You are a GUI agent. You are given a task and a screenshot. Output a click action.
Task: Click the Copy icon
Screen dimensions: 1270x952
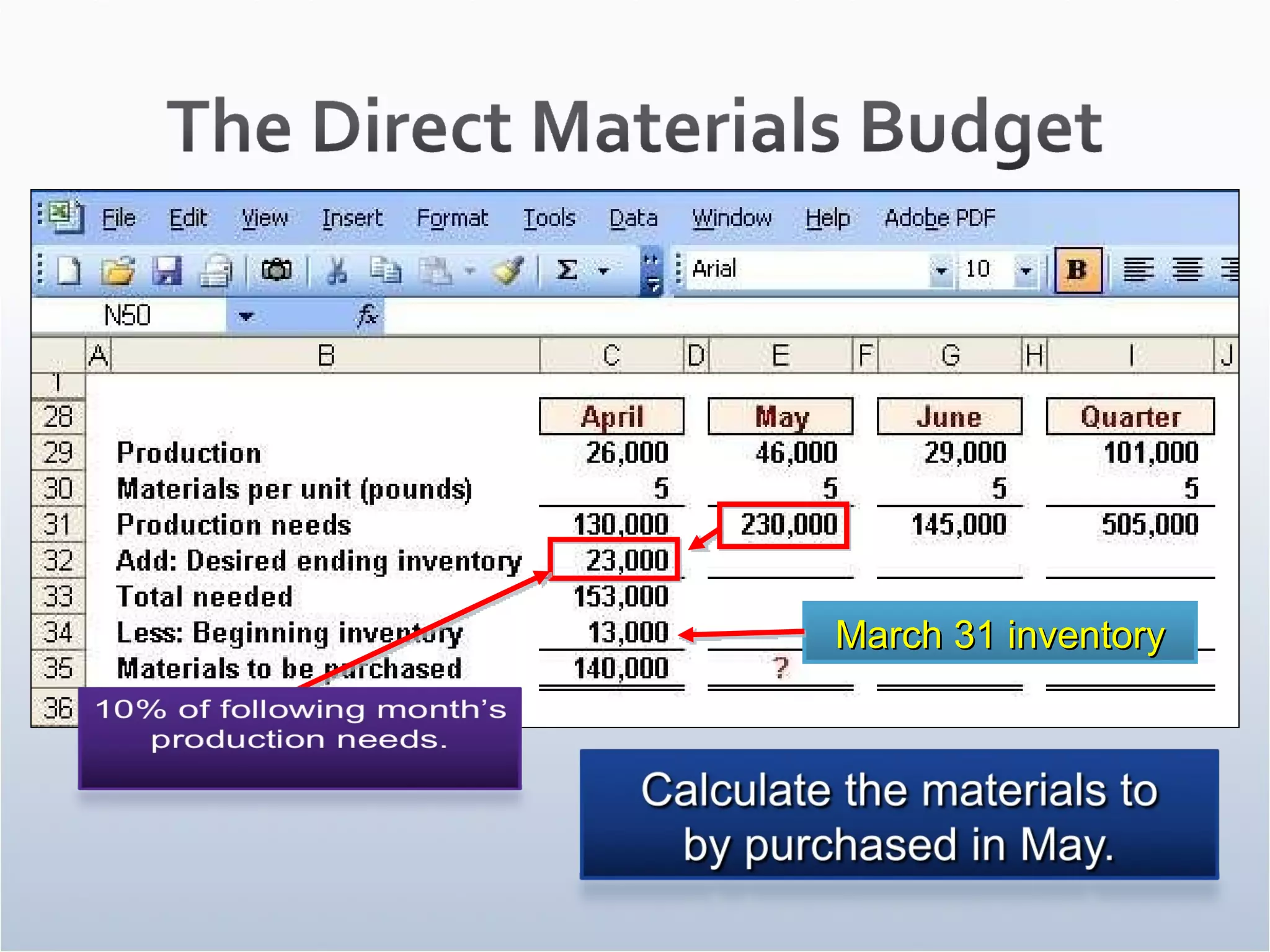pyautogui.click(x=386, y=271)
